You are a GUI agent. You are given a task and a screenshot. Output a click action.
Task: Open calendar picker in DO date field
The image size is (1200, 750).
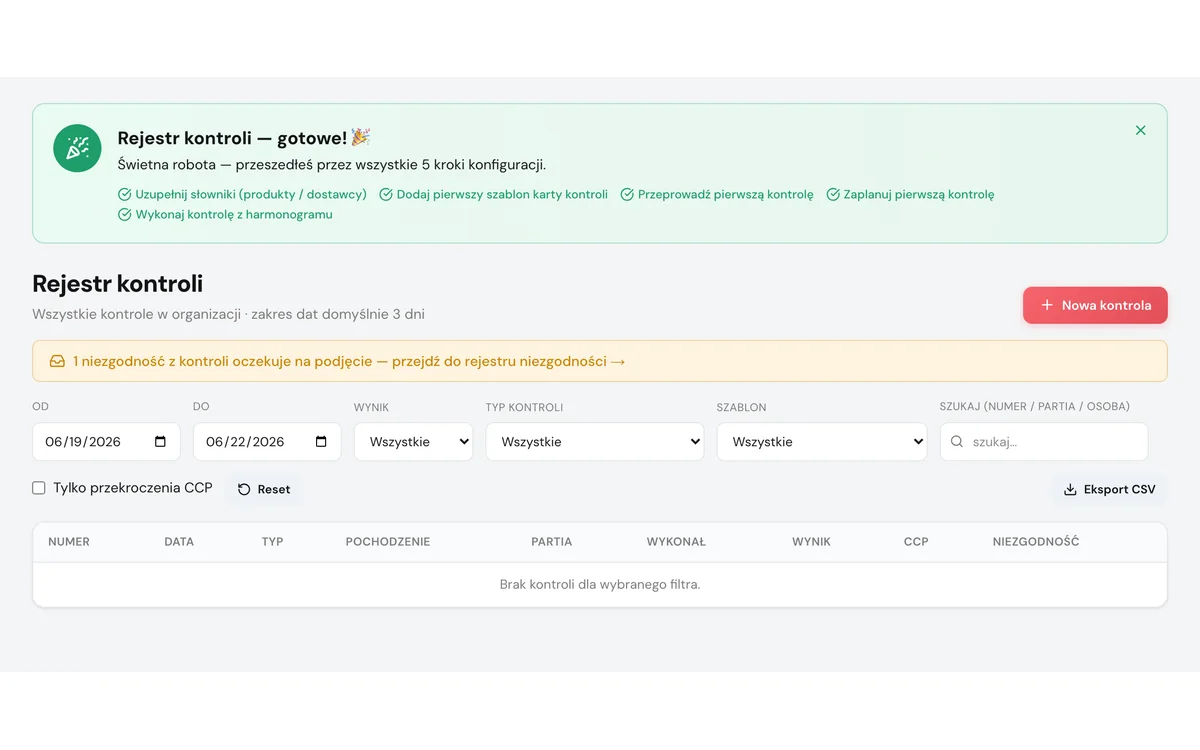click(321, 442)
